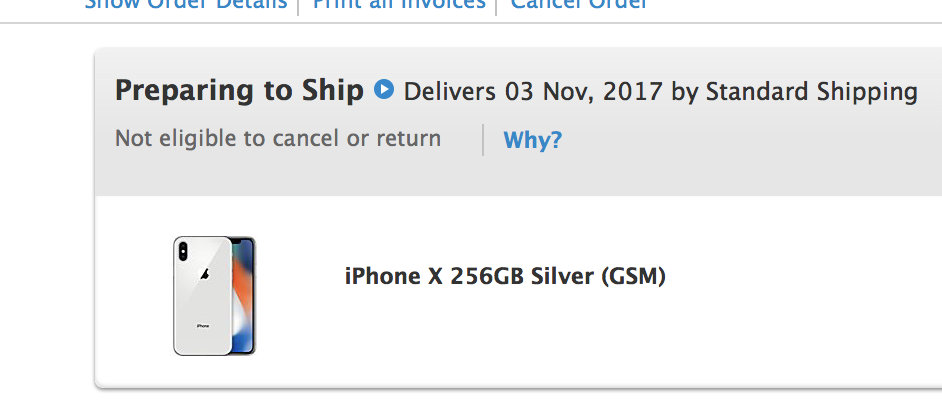The height and width of the screenshot is (408, 942).
Task: Open the iPhone X silver product thumbnail
Action: point(214,296)
